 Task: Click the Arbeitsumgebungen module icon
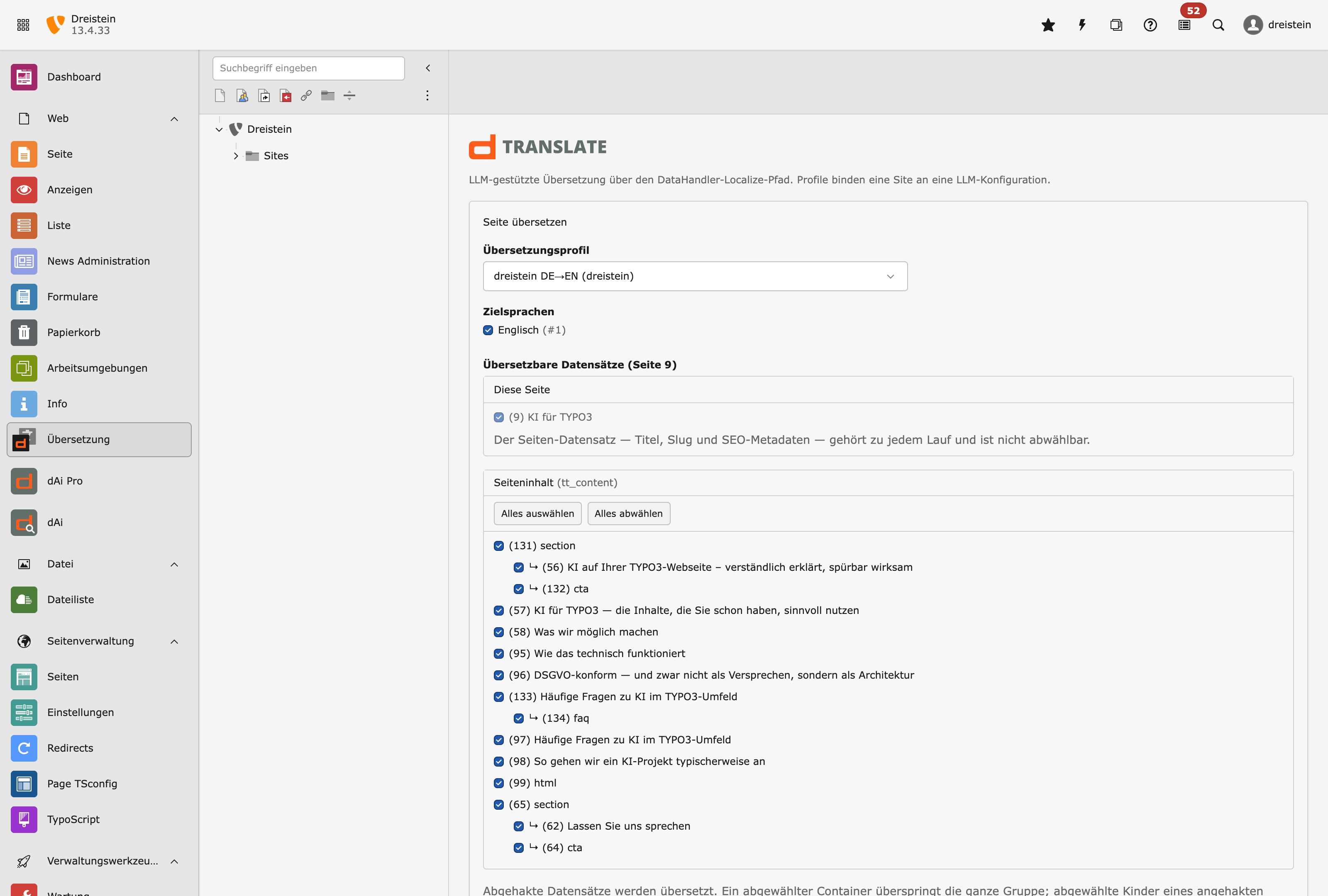tap(24, 368)
